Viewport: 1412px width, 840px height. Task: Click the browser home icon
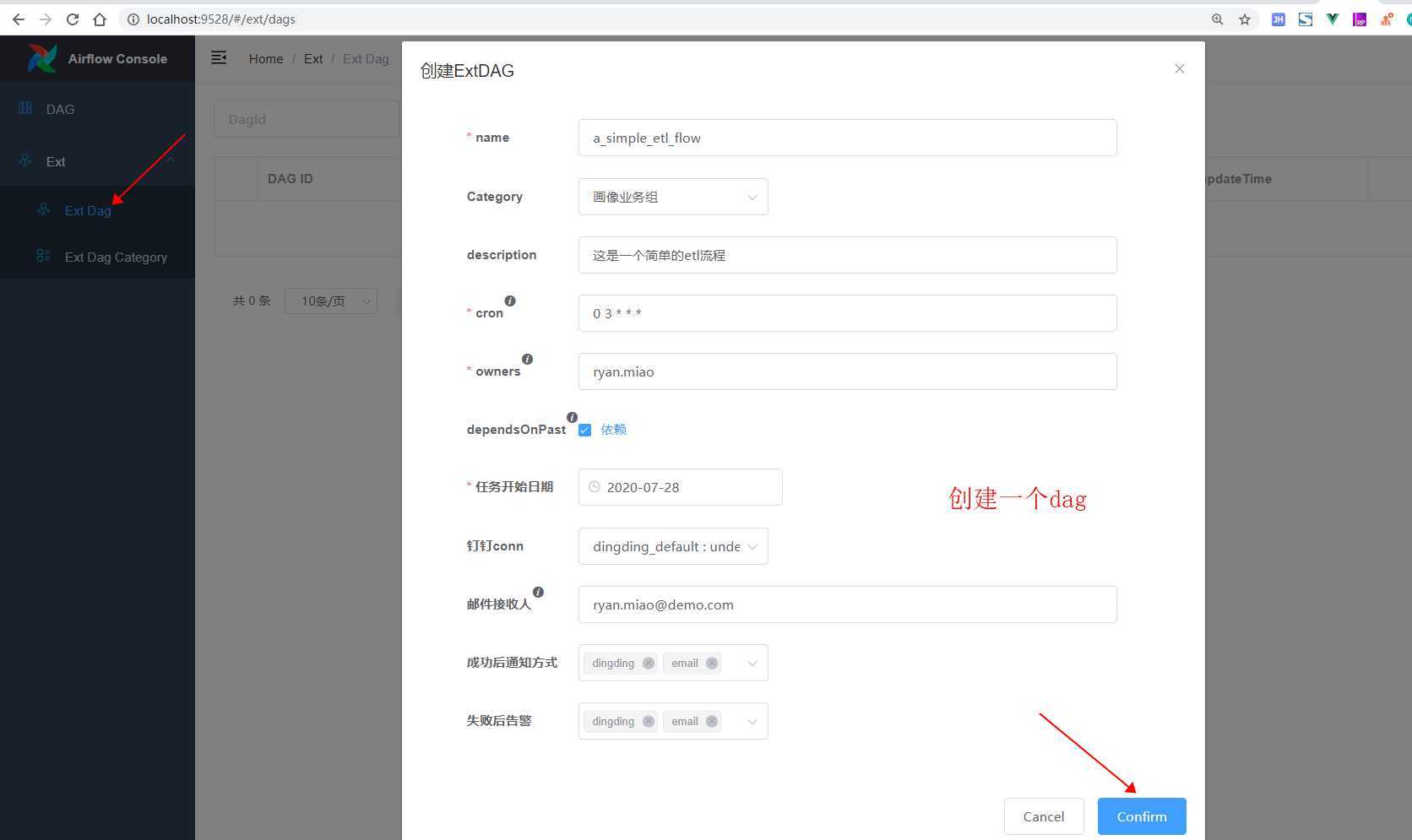[100, 19]
